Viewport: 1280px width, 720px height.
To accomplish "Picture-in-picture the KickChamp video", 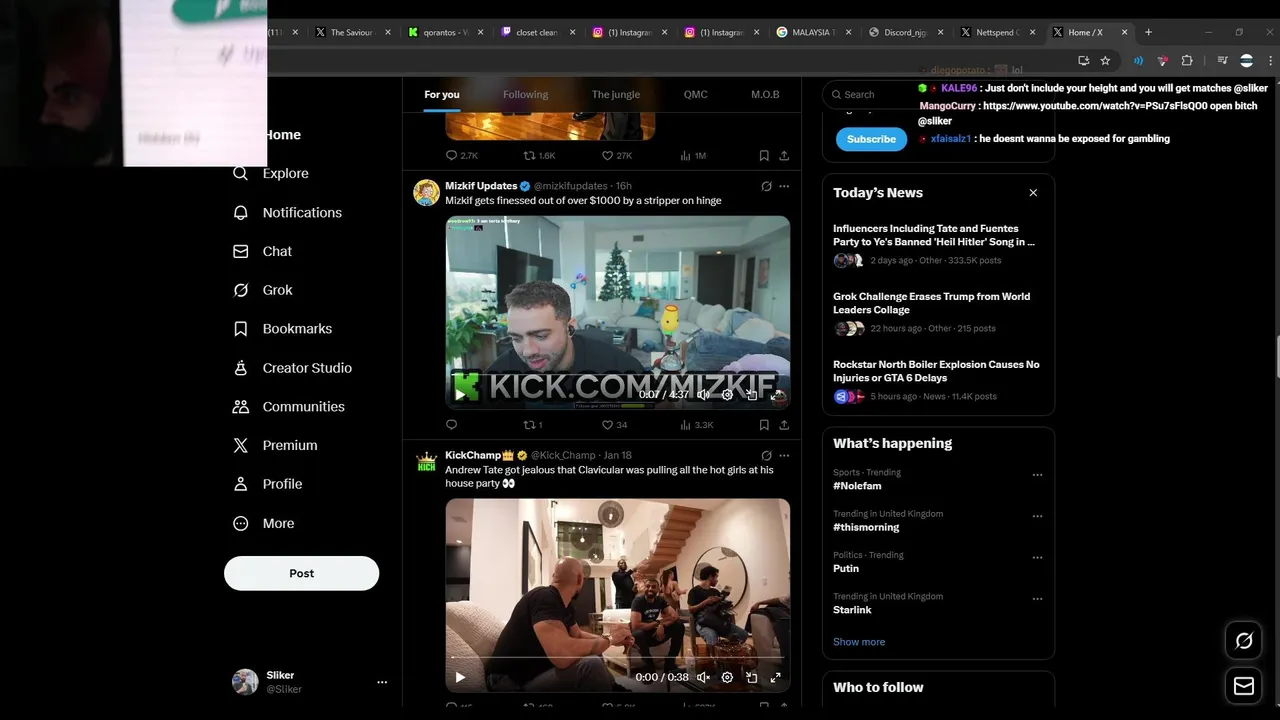I will click(x=751, y=677).
